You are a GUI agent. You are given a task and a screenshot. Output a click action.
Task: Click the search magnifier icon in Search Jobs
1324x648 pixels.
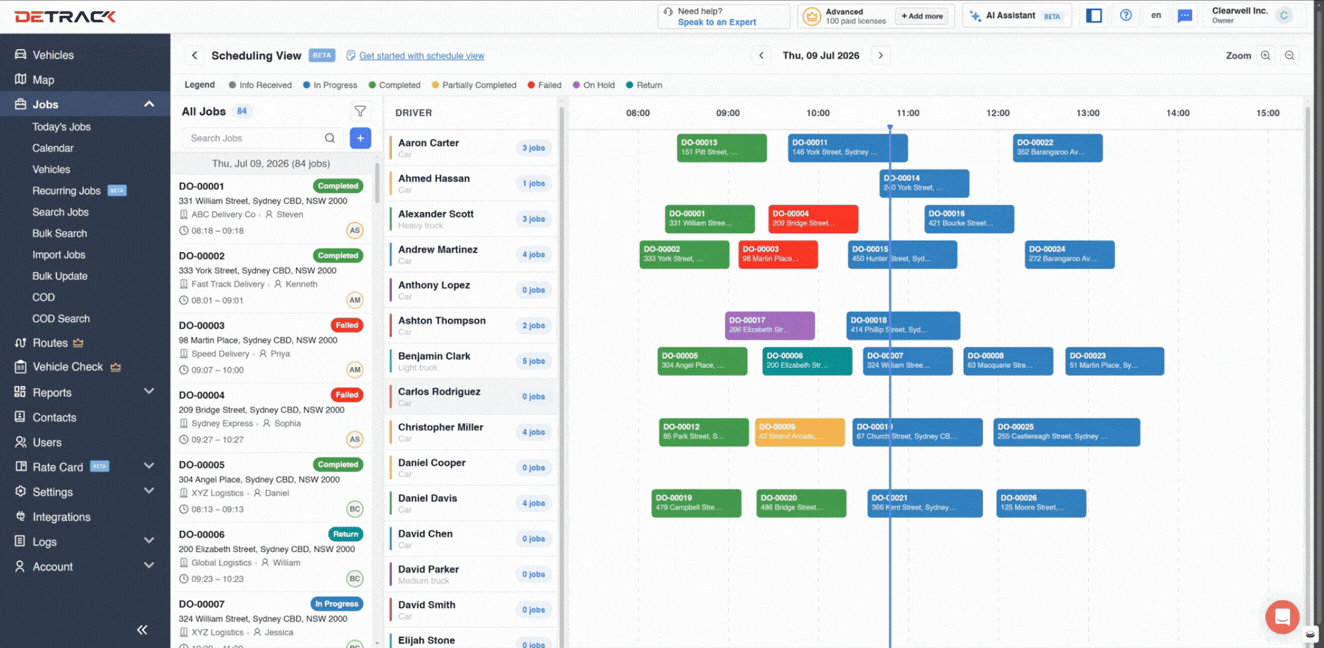(330, 138)
